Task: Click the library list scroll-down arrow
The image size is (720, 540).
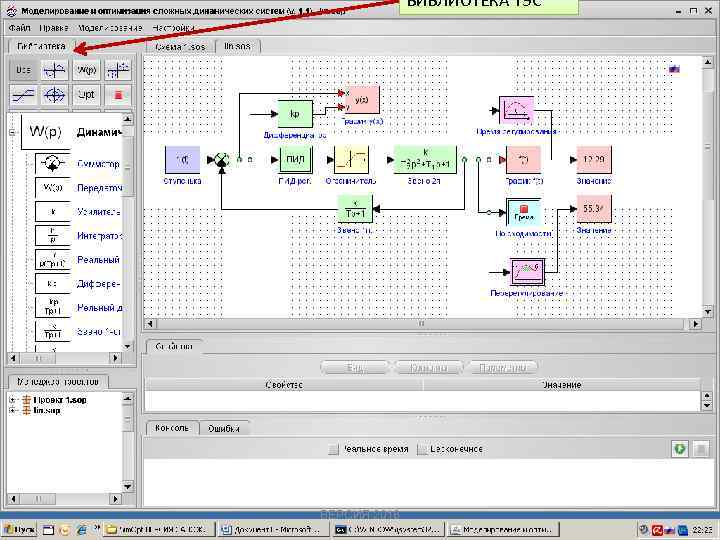Action: click(x=128, y=346)
